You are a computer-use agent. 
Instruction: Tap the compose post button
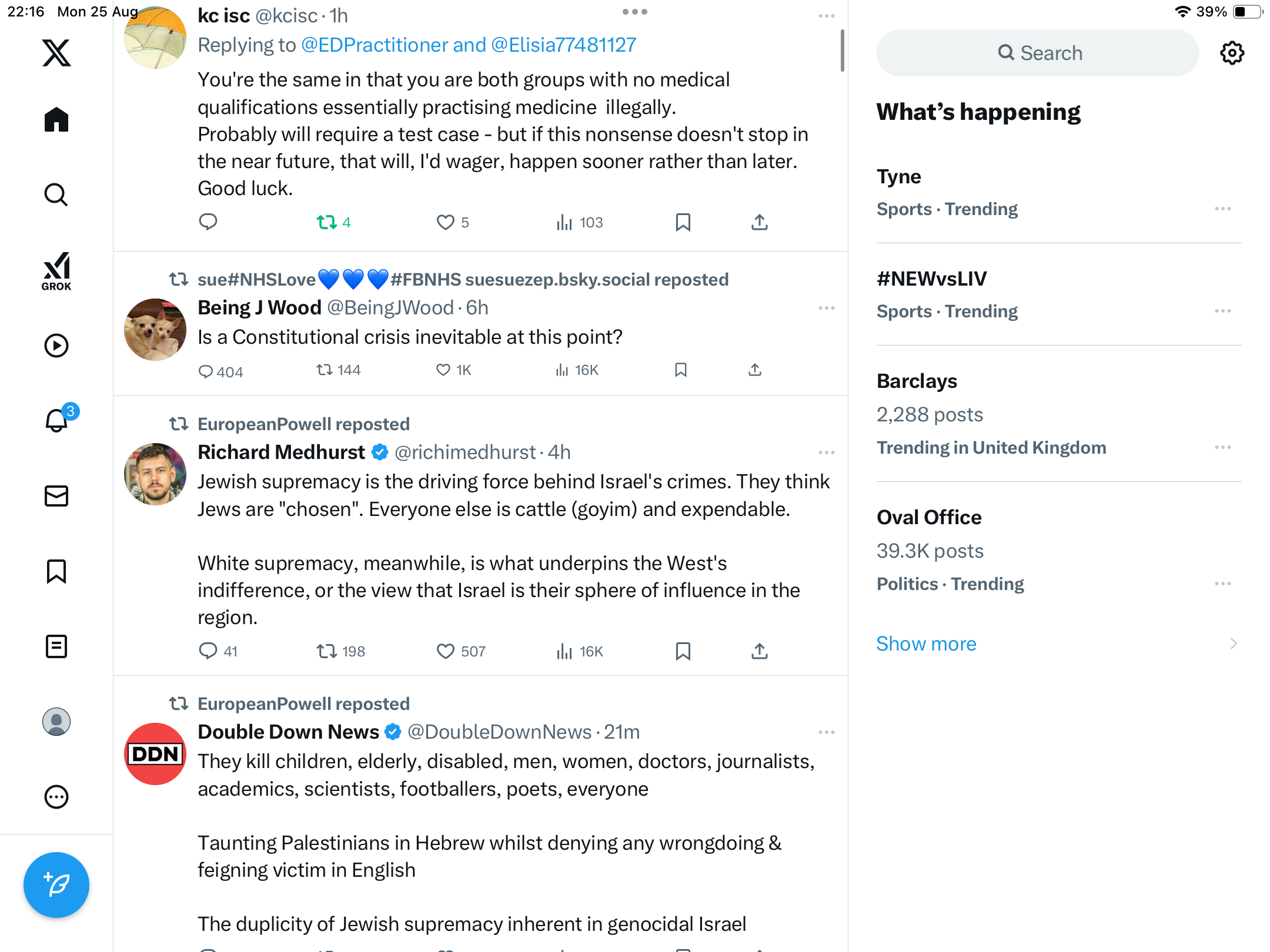pos(56,884)
